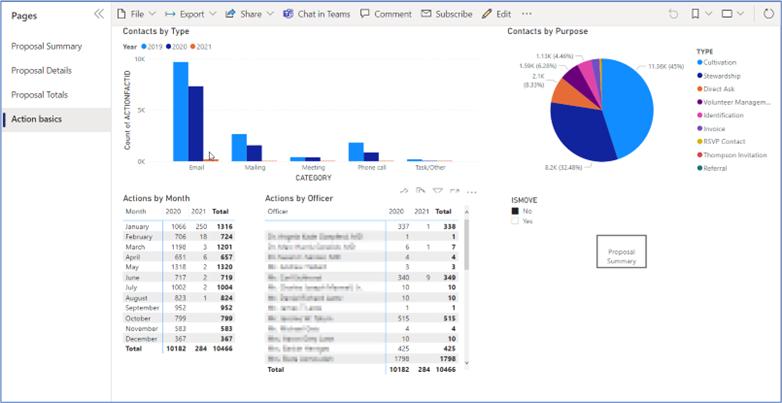Viewport: 782px width, 403px height.
Task: Open the Bookmarks dropdown
Action: 701,14
